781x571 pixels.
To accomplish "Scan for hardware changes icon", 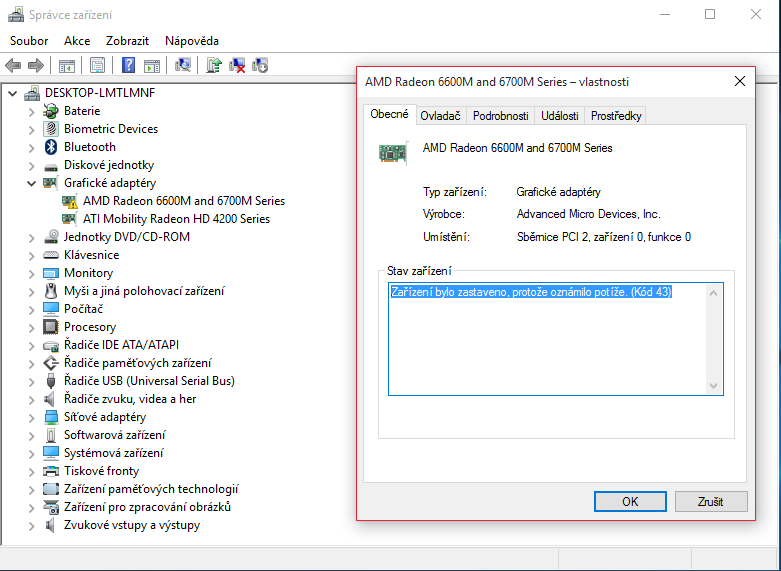I will pos(183,65).
